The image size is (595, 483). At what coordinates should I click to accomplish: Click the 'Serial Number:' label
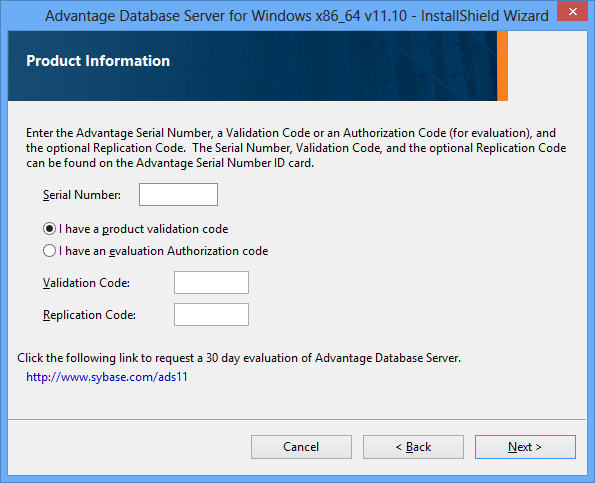(82, 195)
